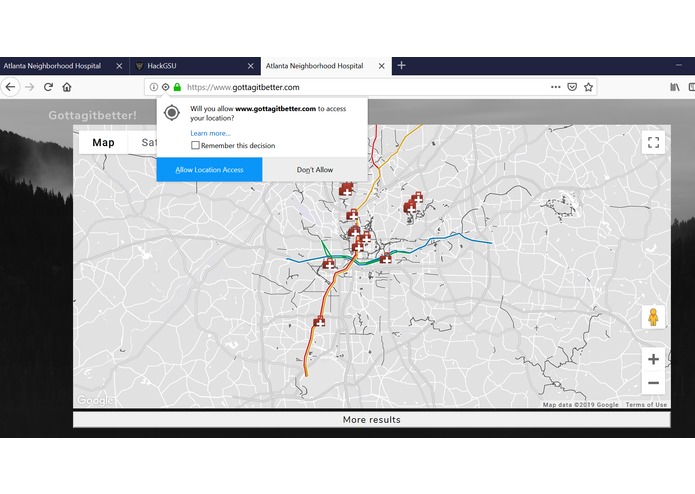Reload the current page
The image size is (695, 494).
tap(48, 87)
